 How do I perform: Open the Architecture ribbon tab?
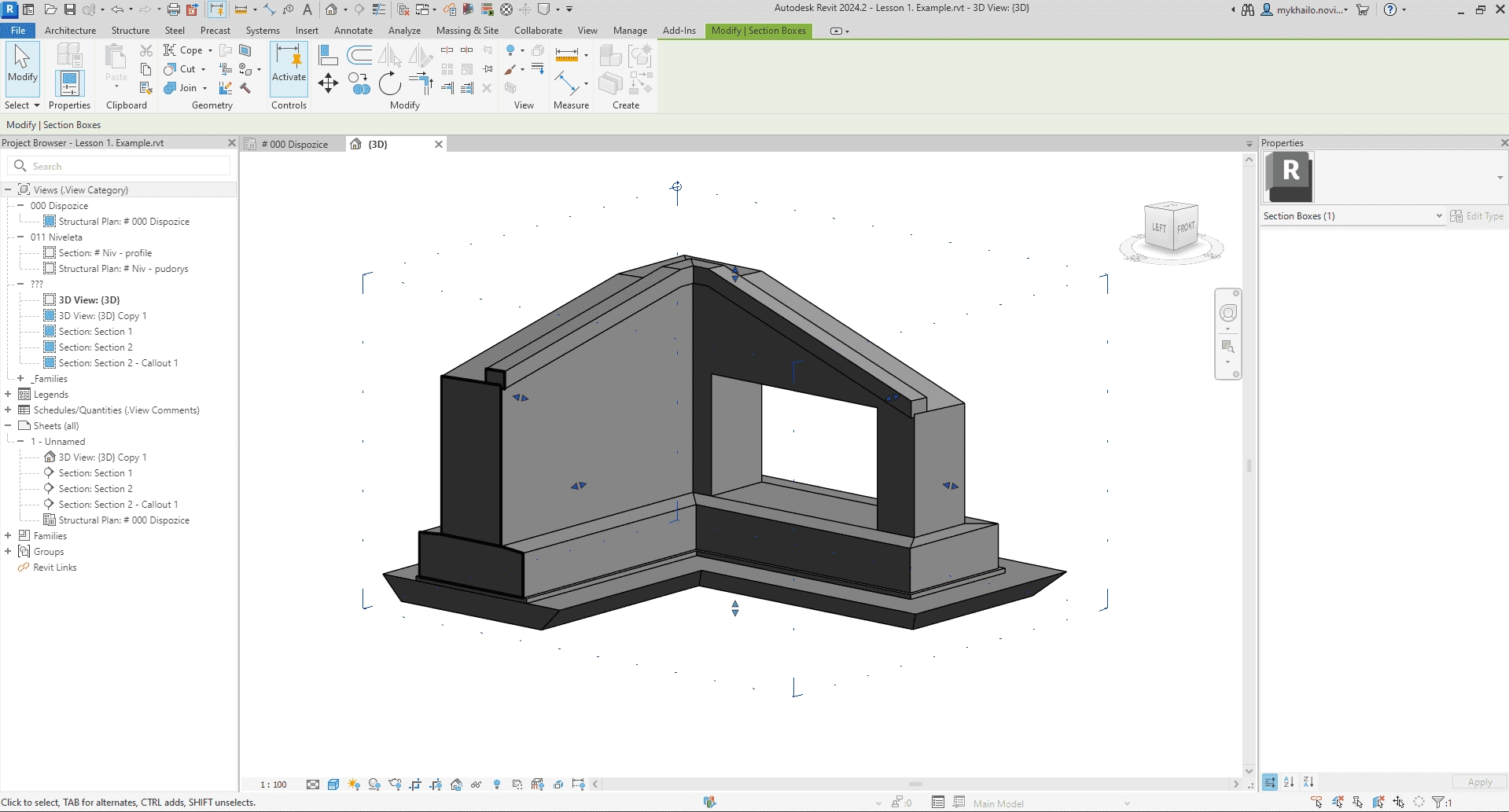[x=70, y=31]
